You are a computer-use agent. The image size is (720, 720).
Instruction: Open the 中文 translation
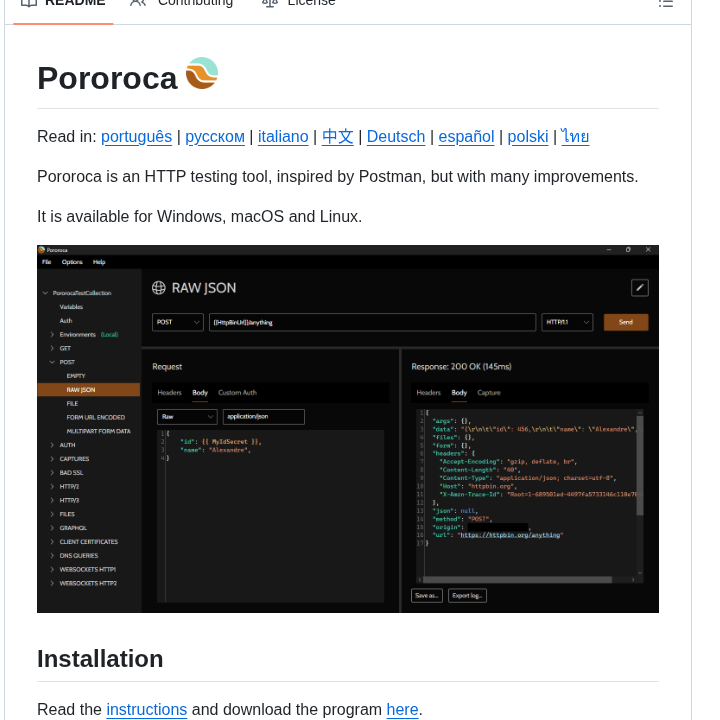coord(338,136)
